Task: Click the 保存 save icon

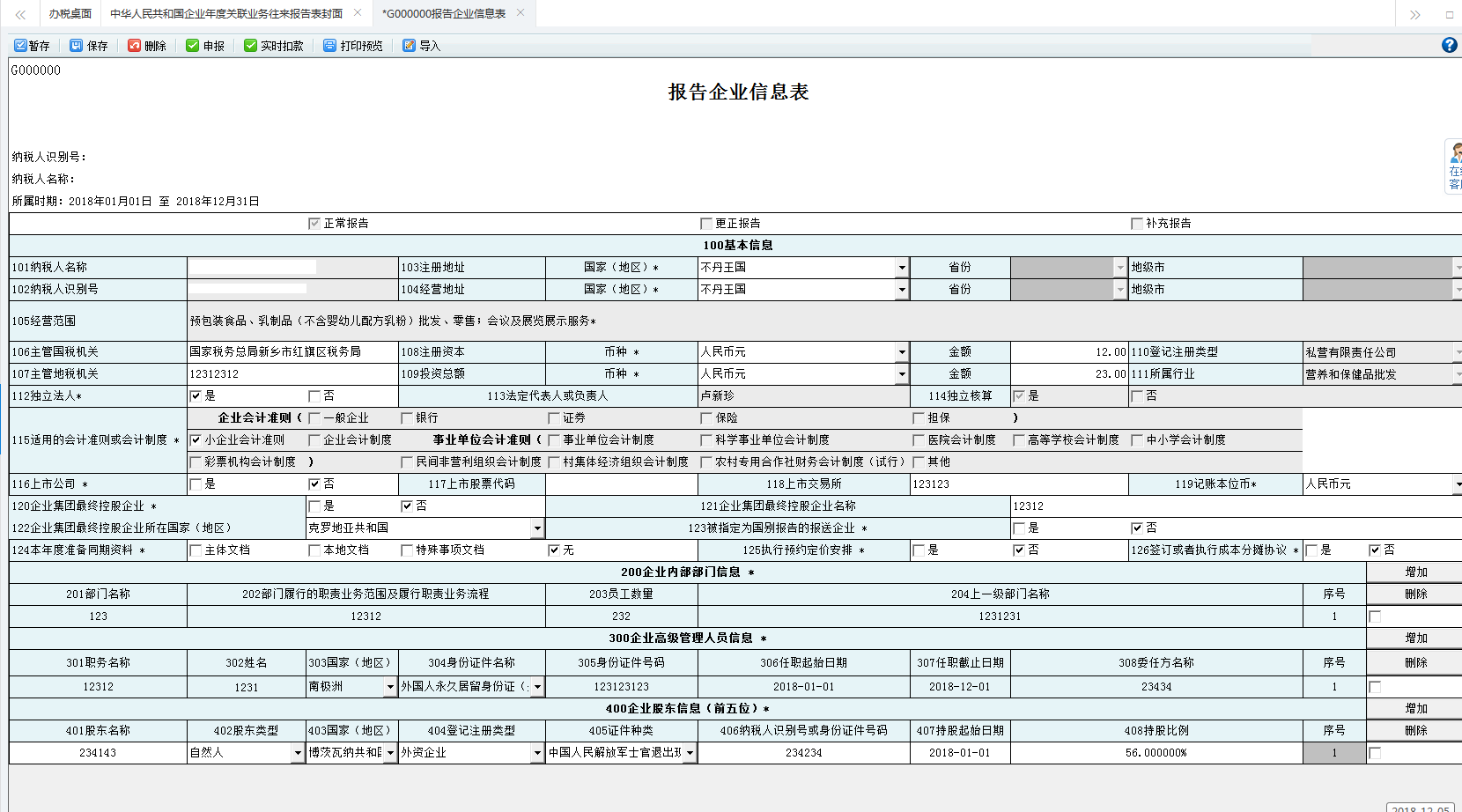Action: coord(89,45)
